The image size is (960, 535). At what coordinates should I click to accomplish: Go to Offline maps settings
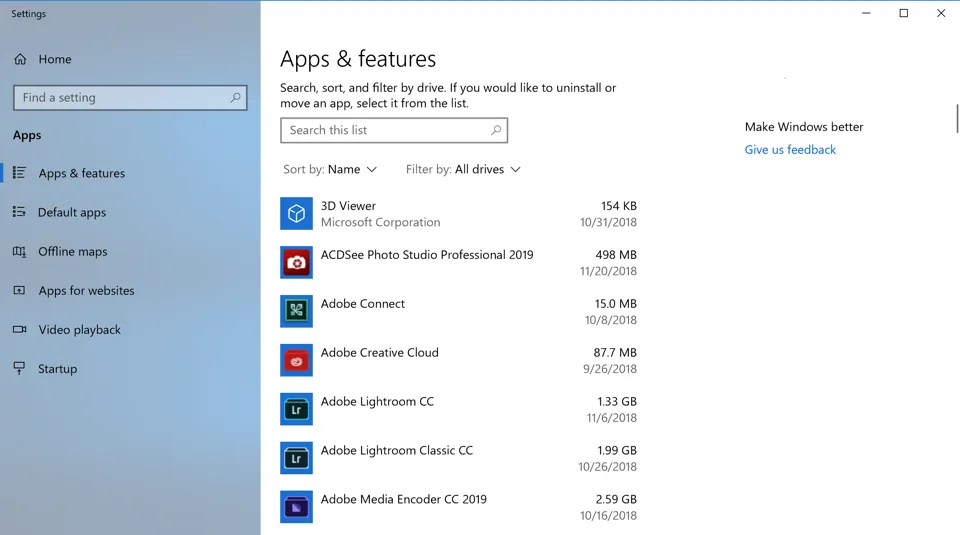tap(72, 251)
